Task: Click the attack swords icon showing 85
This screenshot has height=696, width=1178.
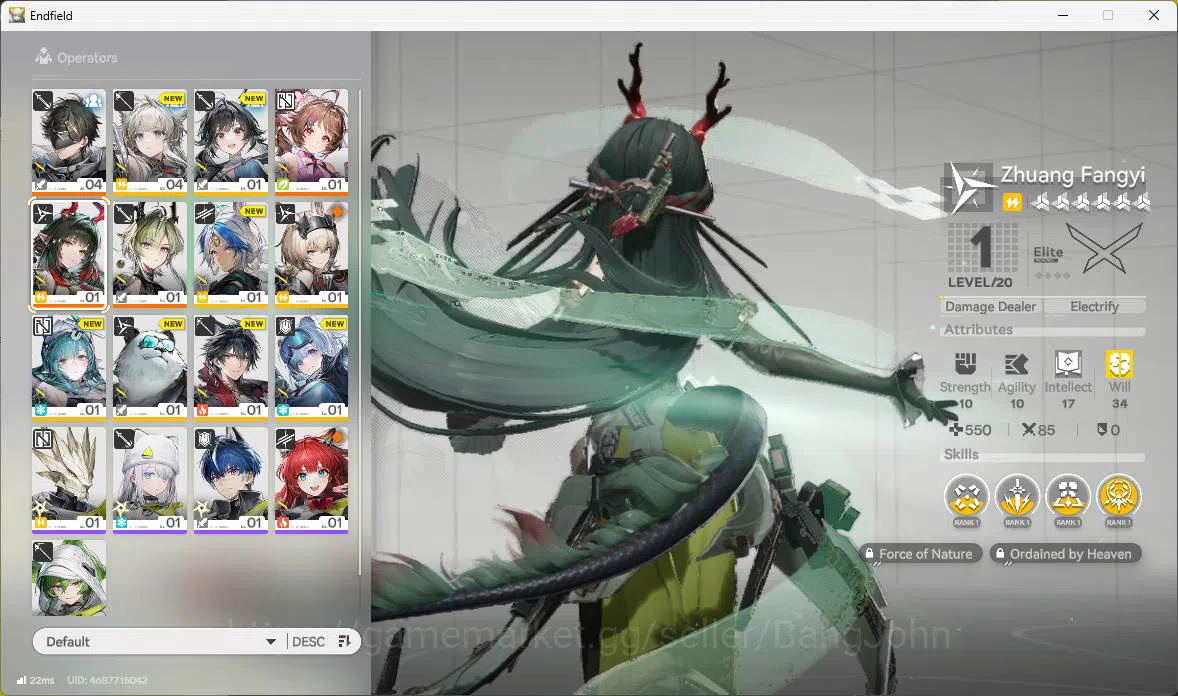Action: [1028, 429]
